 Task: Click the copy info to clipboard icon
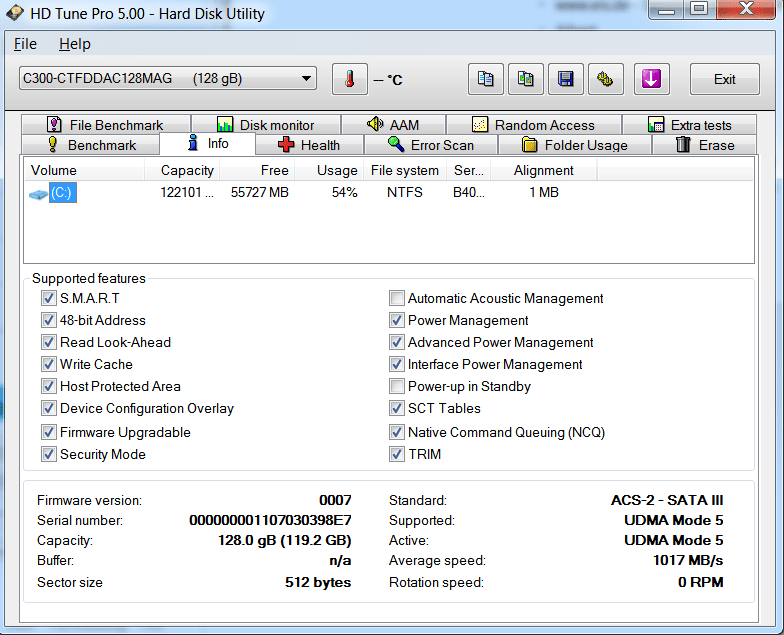(x=486, y=79)
